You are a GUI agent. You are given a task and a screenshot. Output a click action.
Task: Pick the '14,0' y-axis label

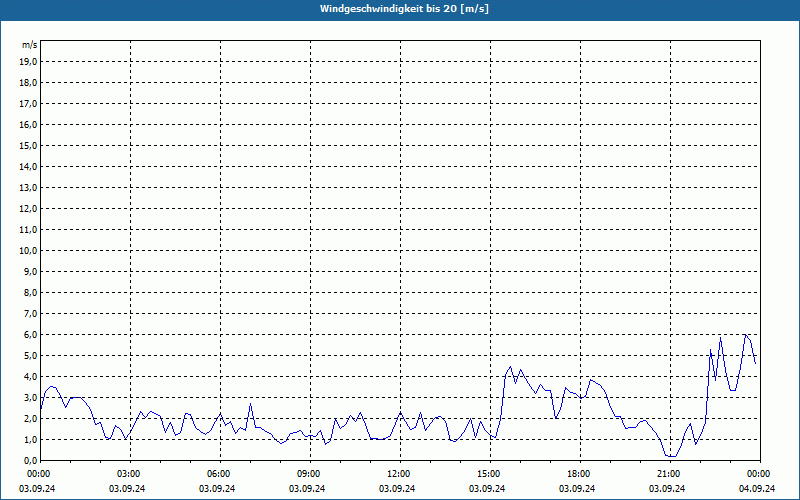(x=28, y=166)
